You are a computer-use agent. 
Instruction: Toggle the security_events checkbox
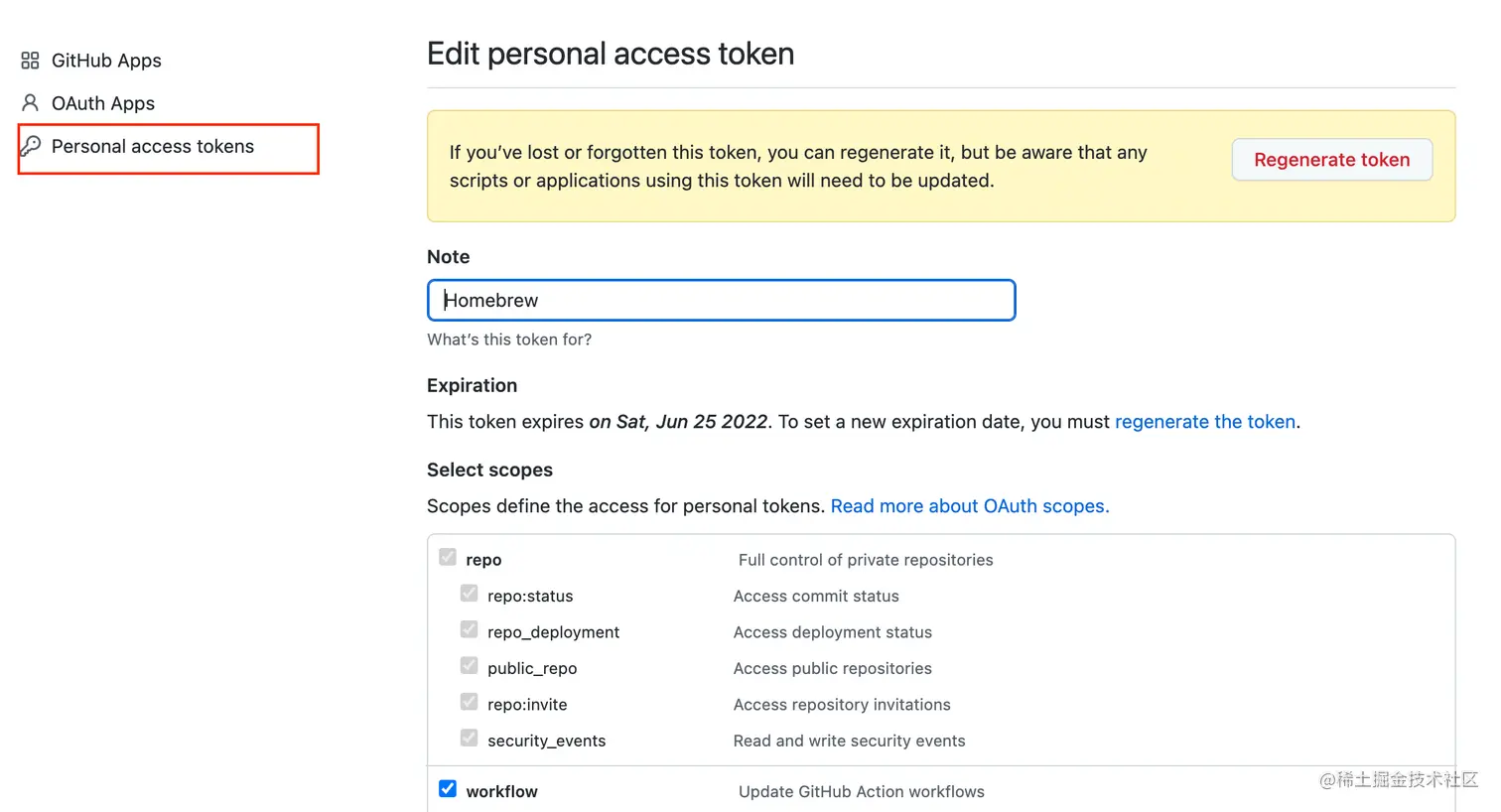(x=470, y=739)
